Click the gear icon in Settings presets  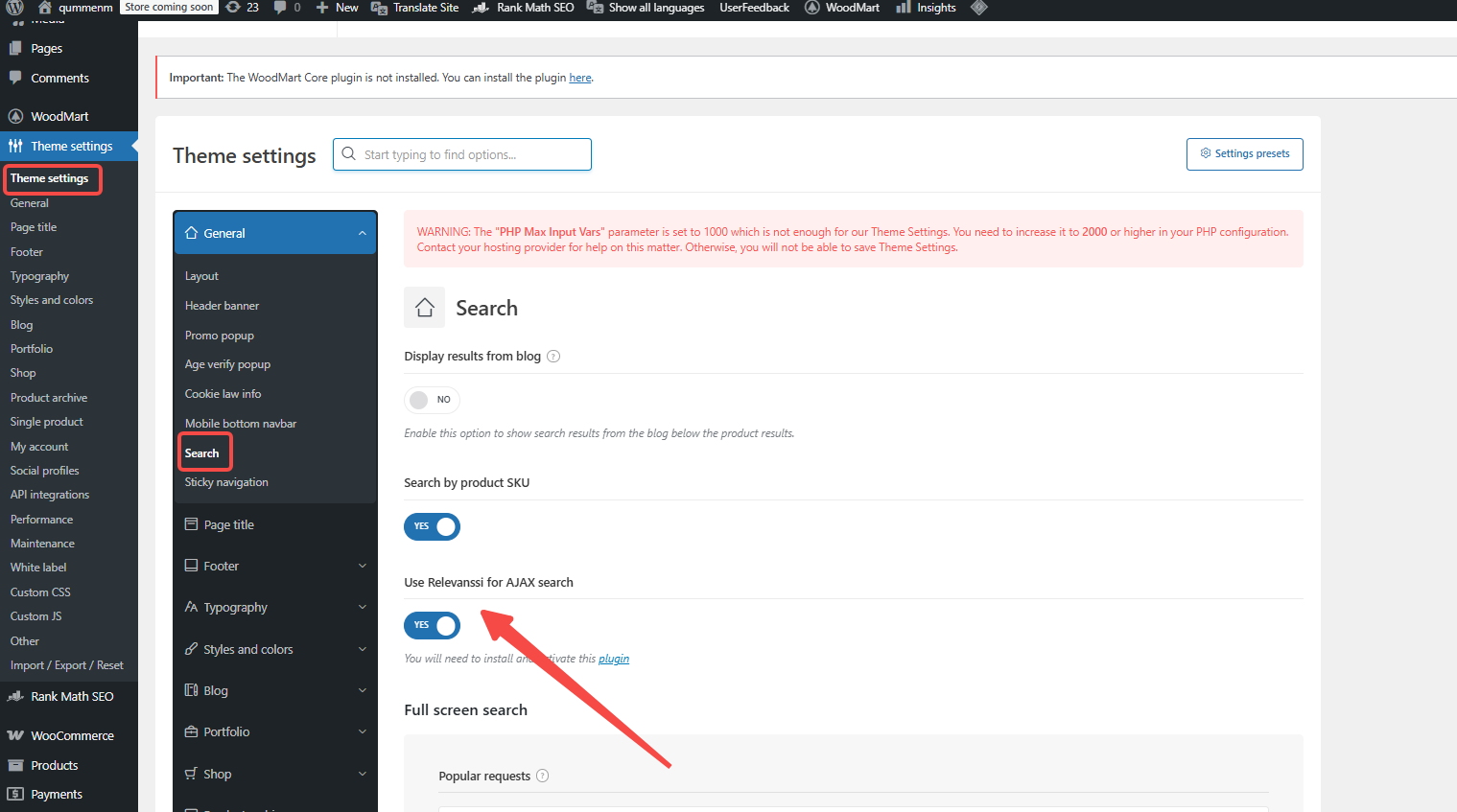tap(1206, 153)
